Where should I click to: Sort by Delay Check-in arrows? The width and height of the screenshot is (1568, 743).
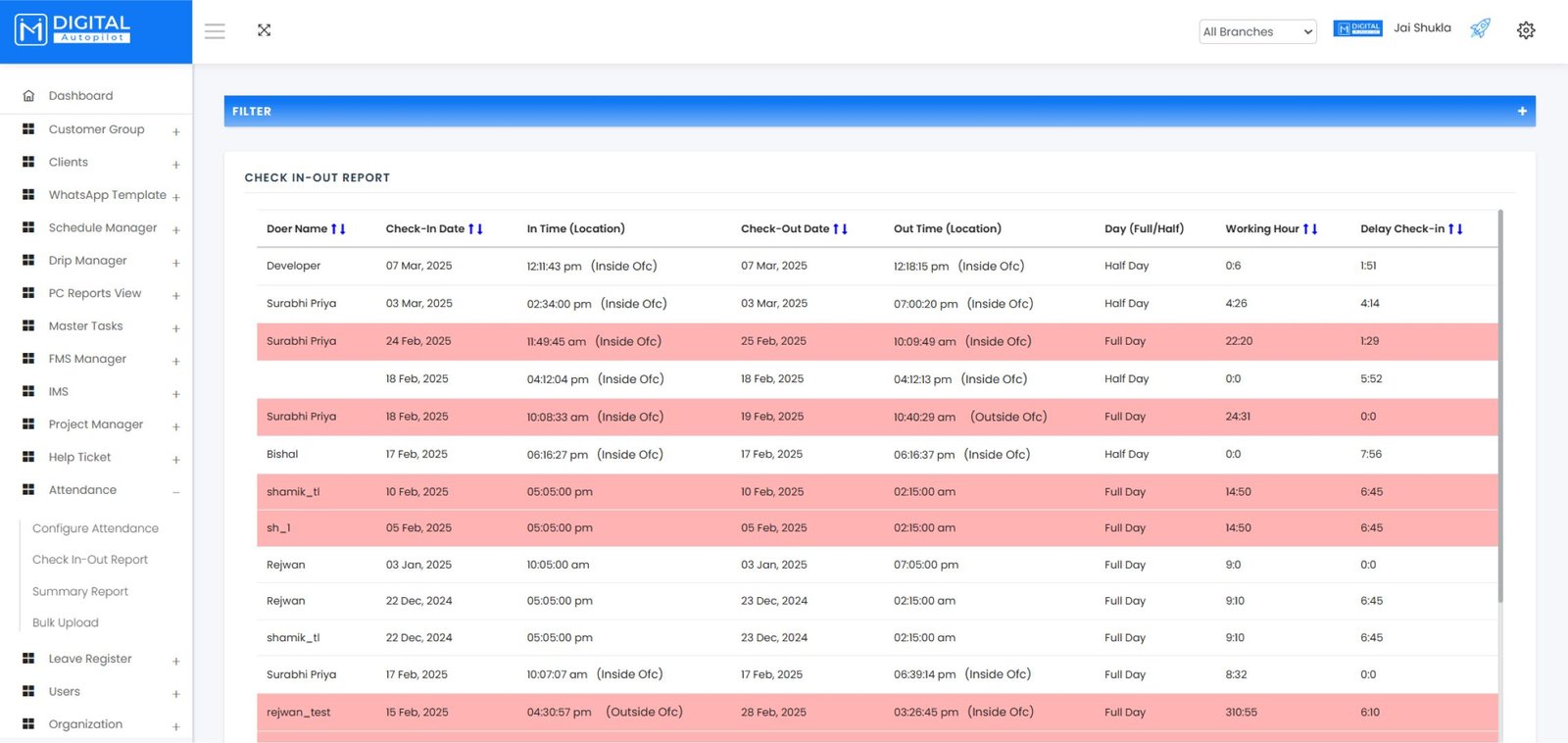(1455, 229)
